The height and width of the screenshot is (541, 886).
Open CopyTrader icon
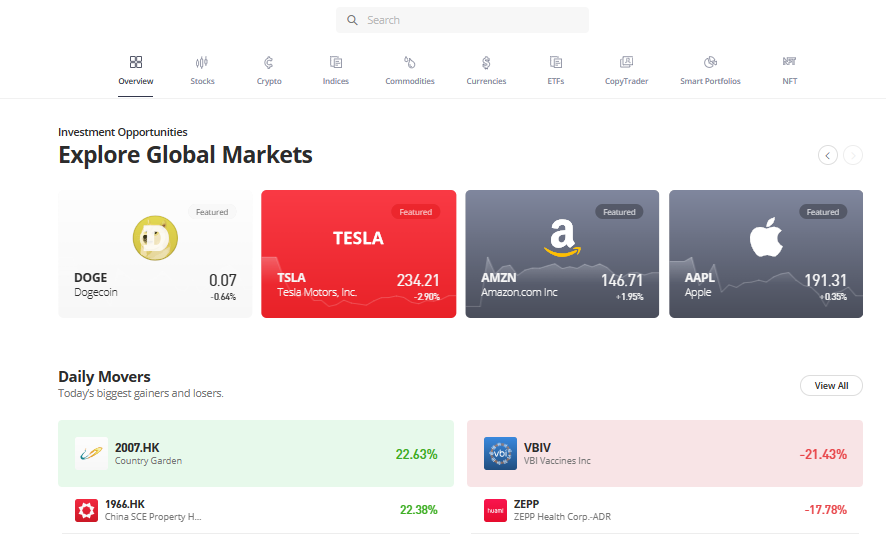(626, 62)
